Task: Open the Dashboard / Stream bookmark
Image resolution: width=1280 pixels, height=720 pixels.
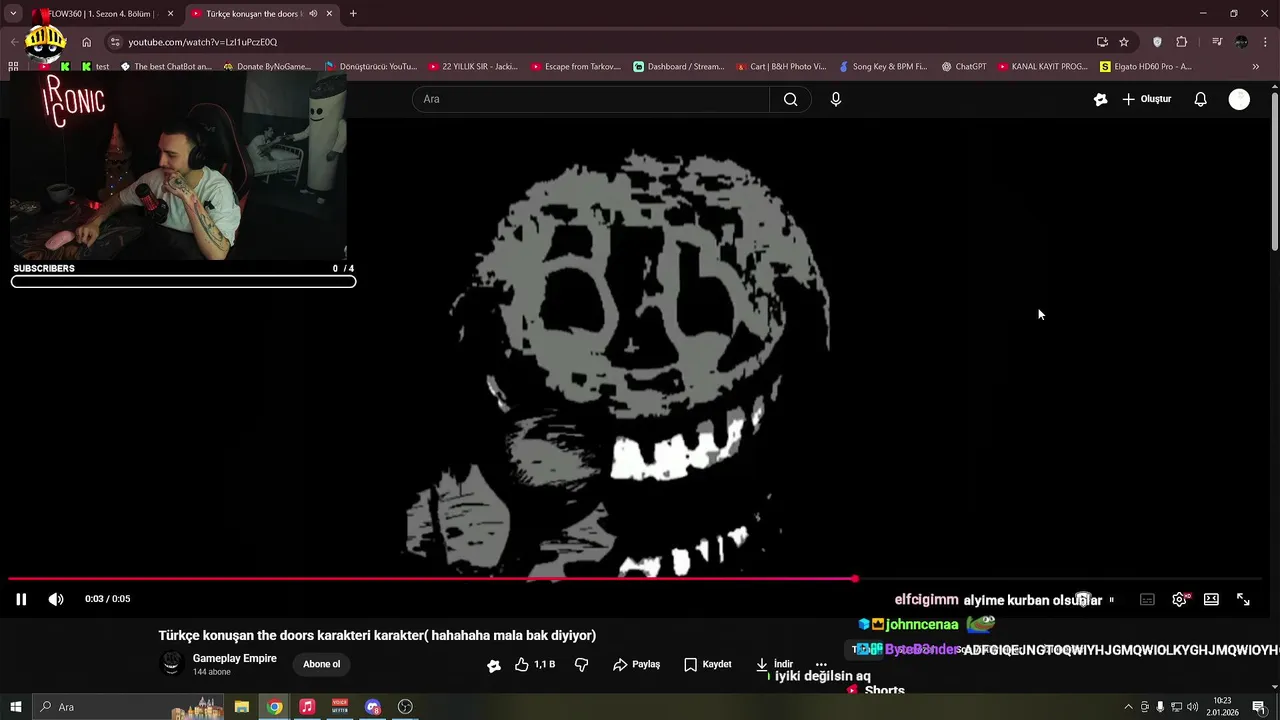Action: 679,67
